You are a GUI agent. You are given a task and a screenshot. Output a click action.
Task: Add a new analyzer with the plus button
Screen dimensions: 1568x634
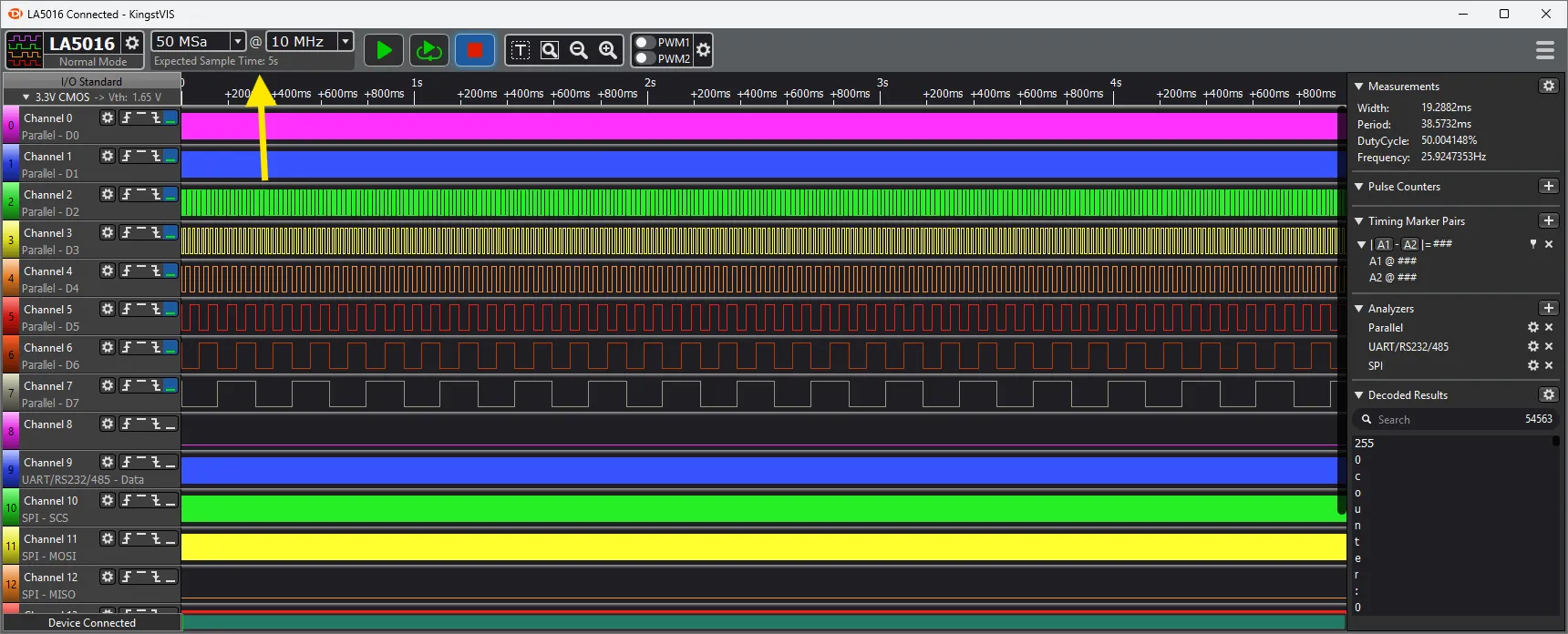[x=1548, y=308]
